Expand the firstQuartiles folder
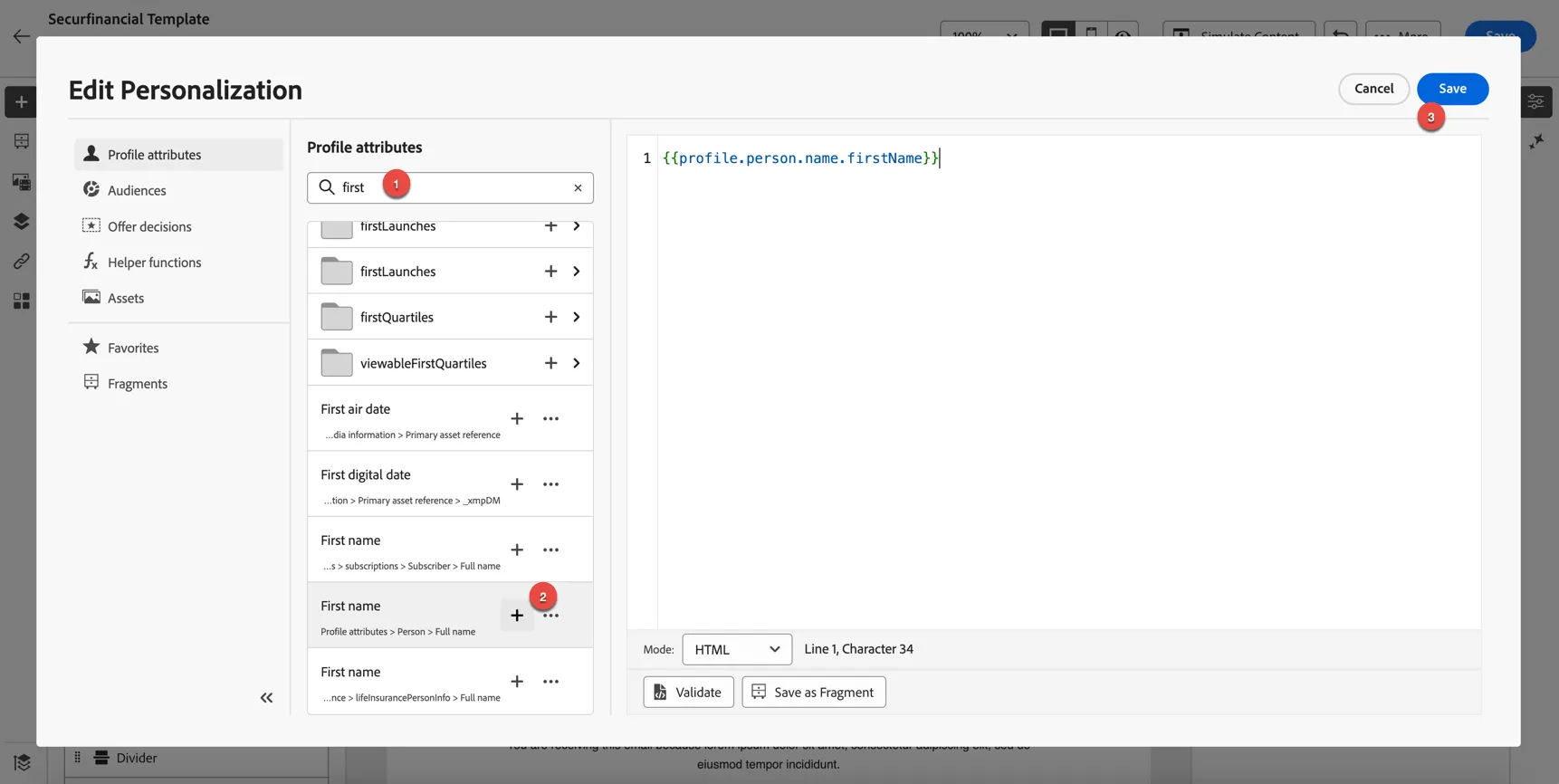1559x784 pixels. pos(577,317)
